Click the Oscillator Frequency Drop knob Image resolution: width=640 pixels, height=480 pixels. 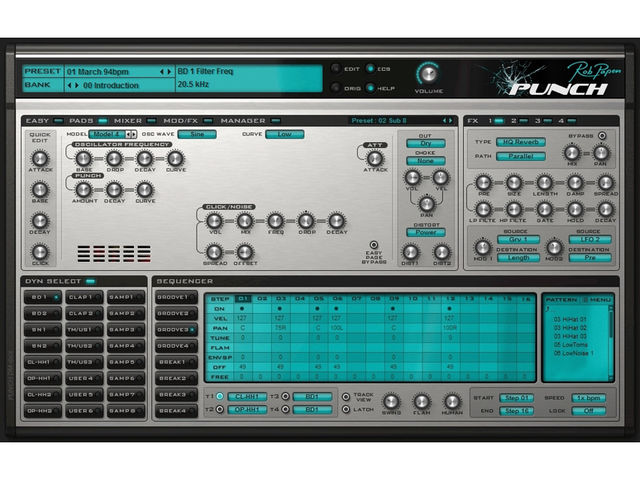[114, 158]
